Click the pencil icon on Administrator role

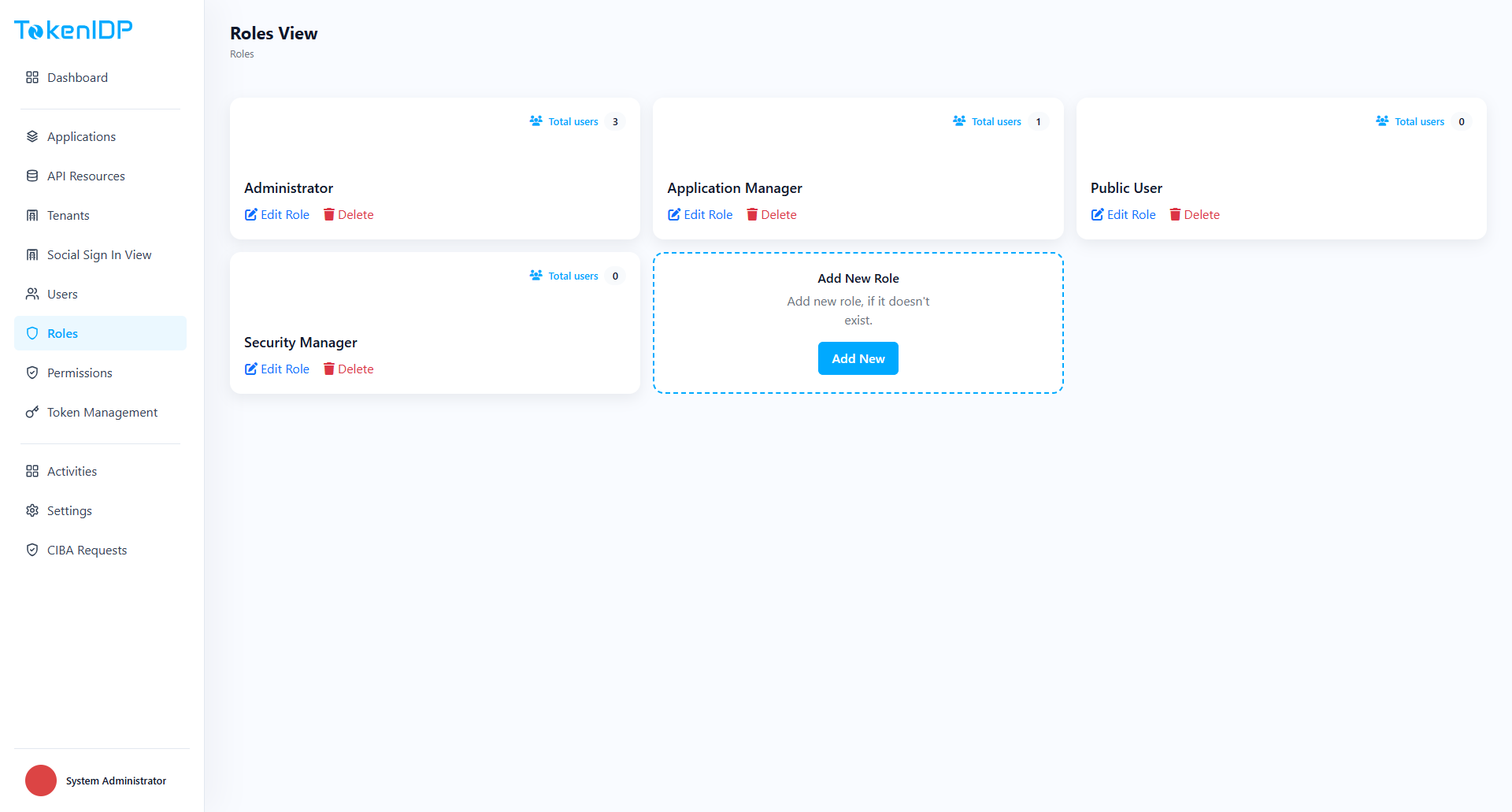coord(251,214)
